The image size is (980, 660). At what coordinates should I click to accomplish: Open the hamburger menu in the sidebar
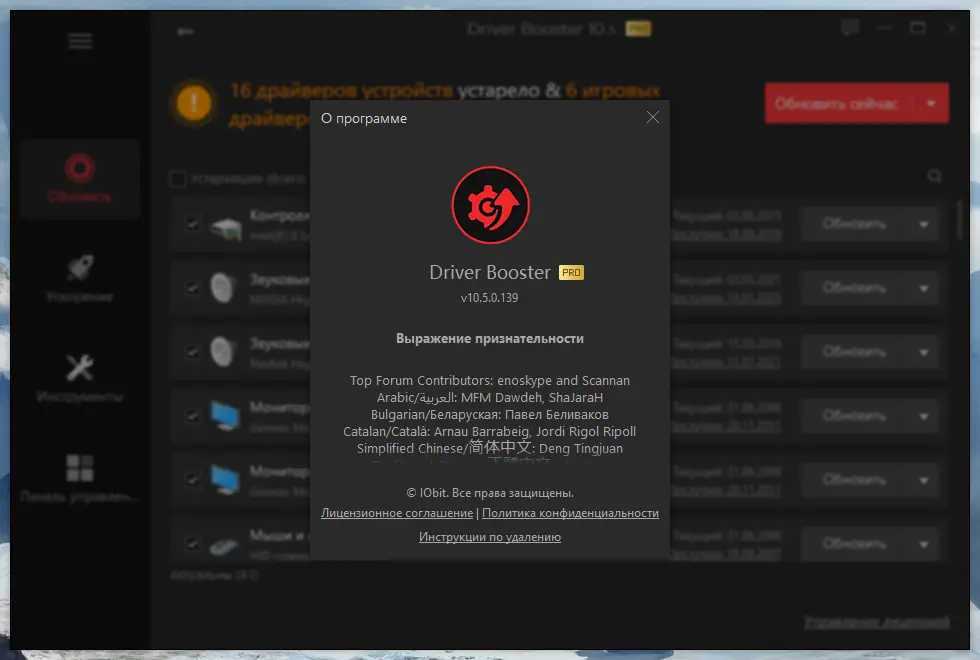click(x=79, y=41)
